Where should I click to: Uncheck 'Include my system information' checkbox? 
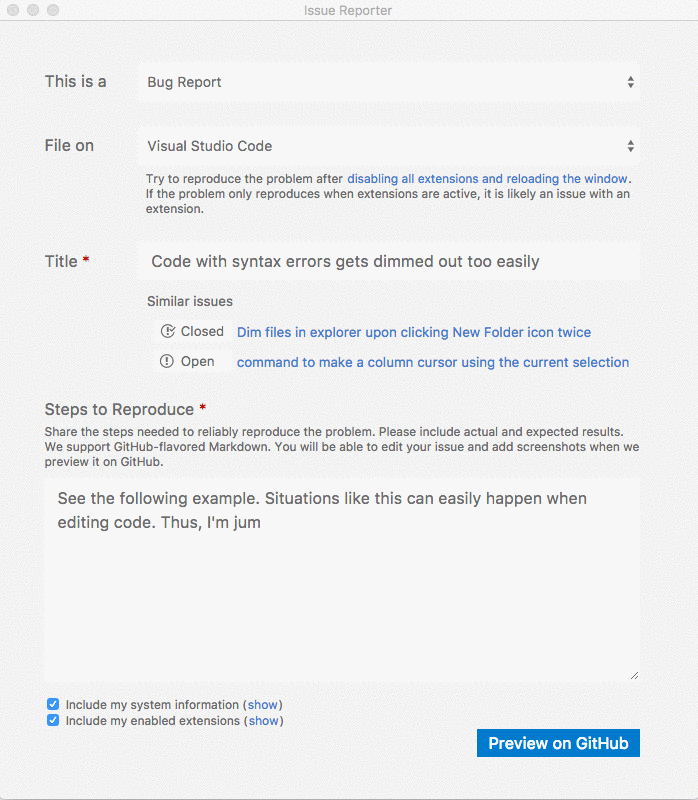pyautogui.click(x=53, y=704)
